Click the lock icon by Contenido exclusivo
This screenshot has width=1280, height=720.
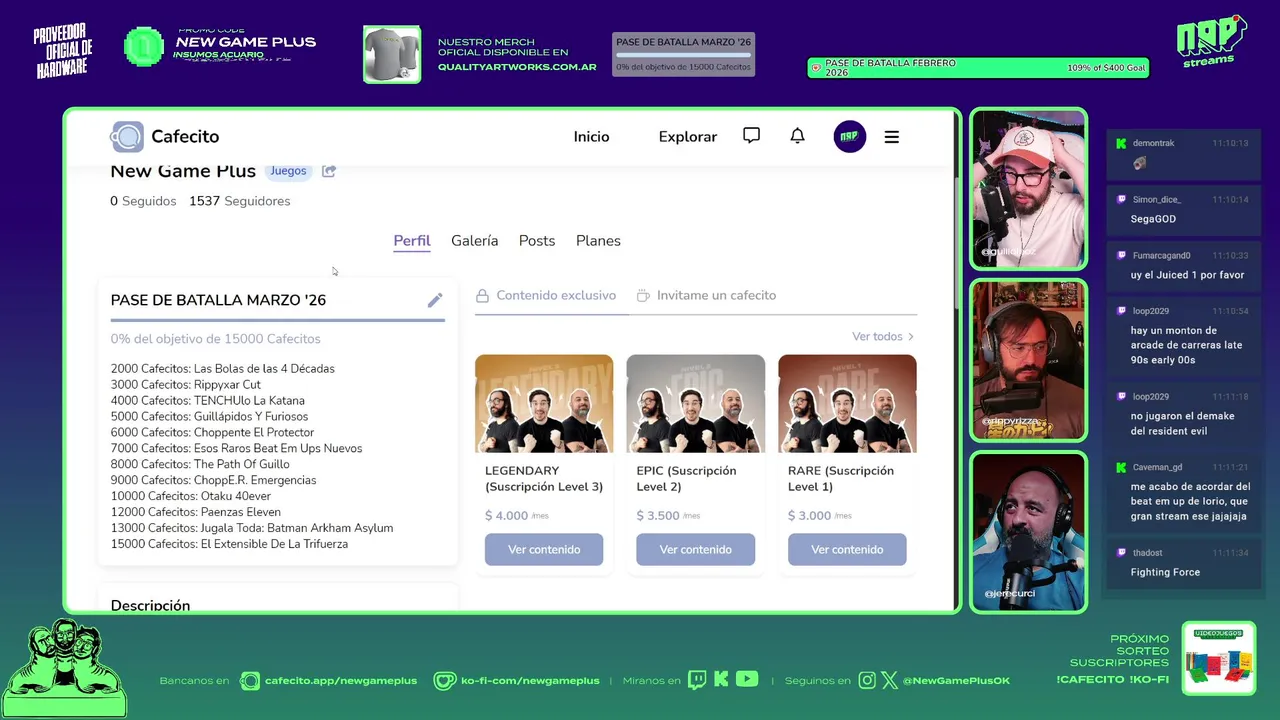tap(482, 296)
